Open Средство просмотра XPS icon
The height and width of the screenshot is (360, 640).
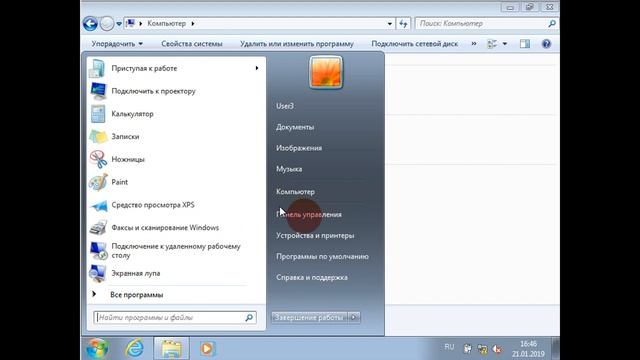pyautogui.click(x=98, y=205)
